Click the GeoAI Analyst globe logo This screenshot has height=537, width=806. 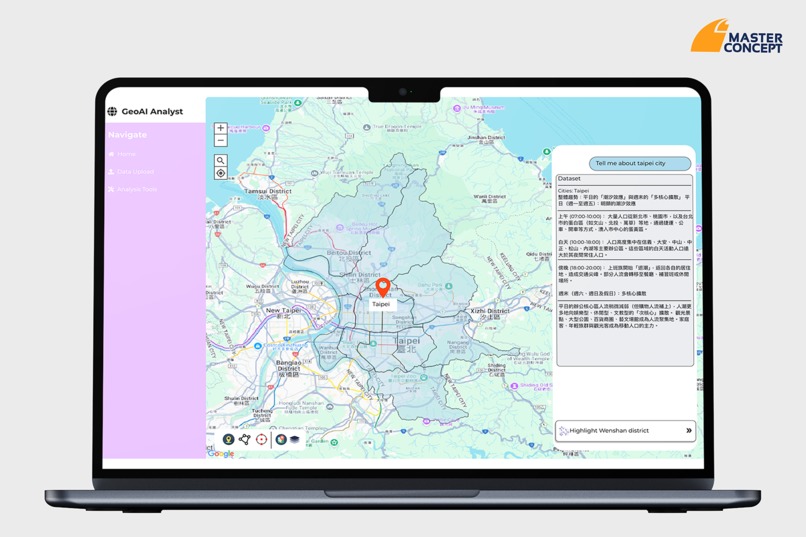pos(112,111)
